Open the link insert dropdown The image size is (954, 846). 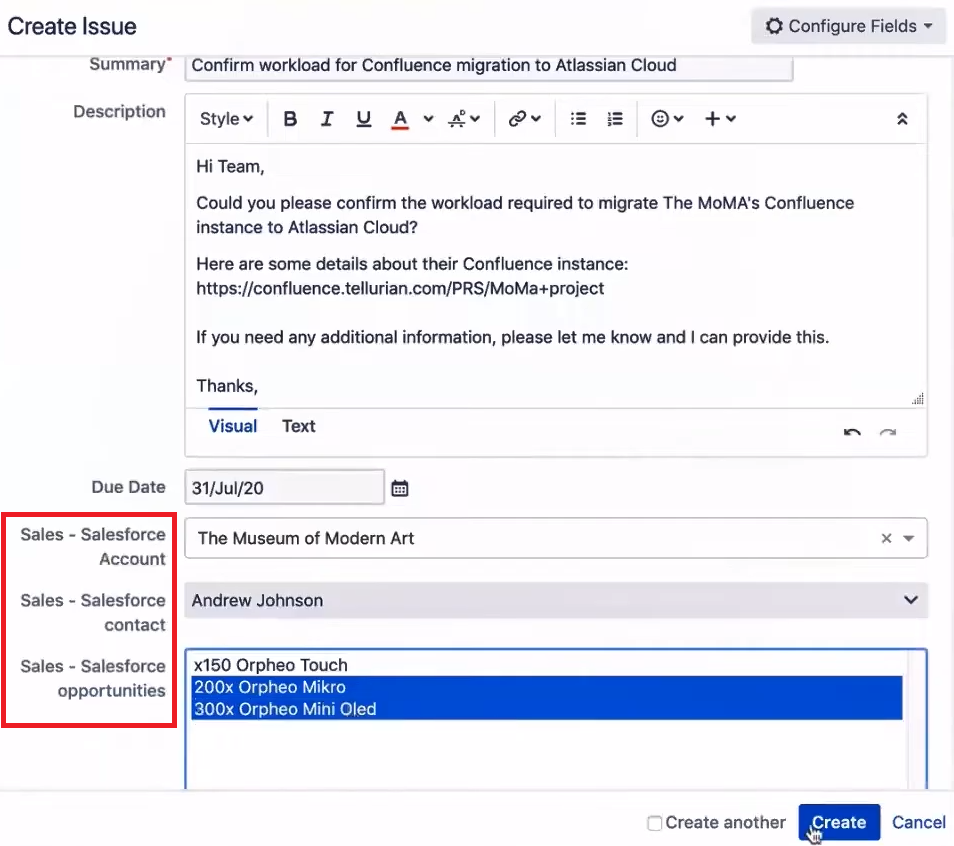(524, 119)
